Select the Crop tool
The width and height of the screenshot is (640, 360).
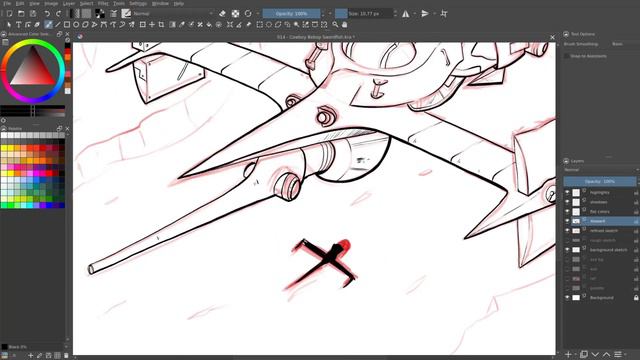[x=161, y=24]
